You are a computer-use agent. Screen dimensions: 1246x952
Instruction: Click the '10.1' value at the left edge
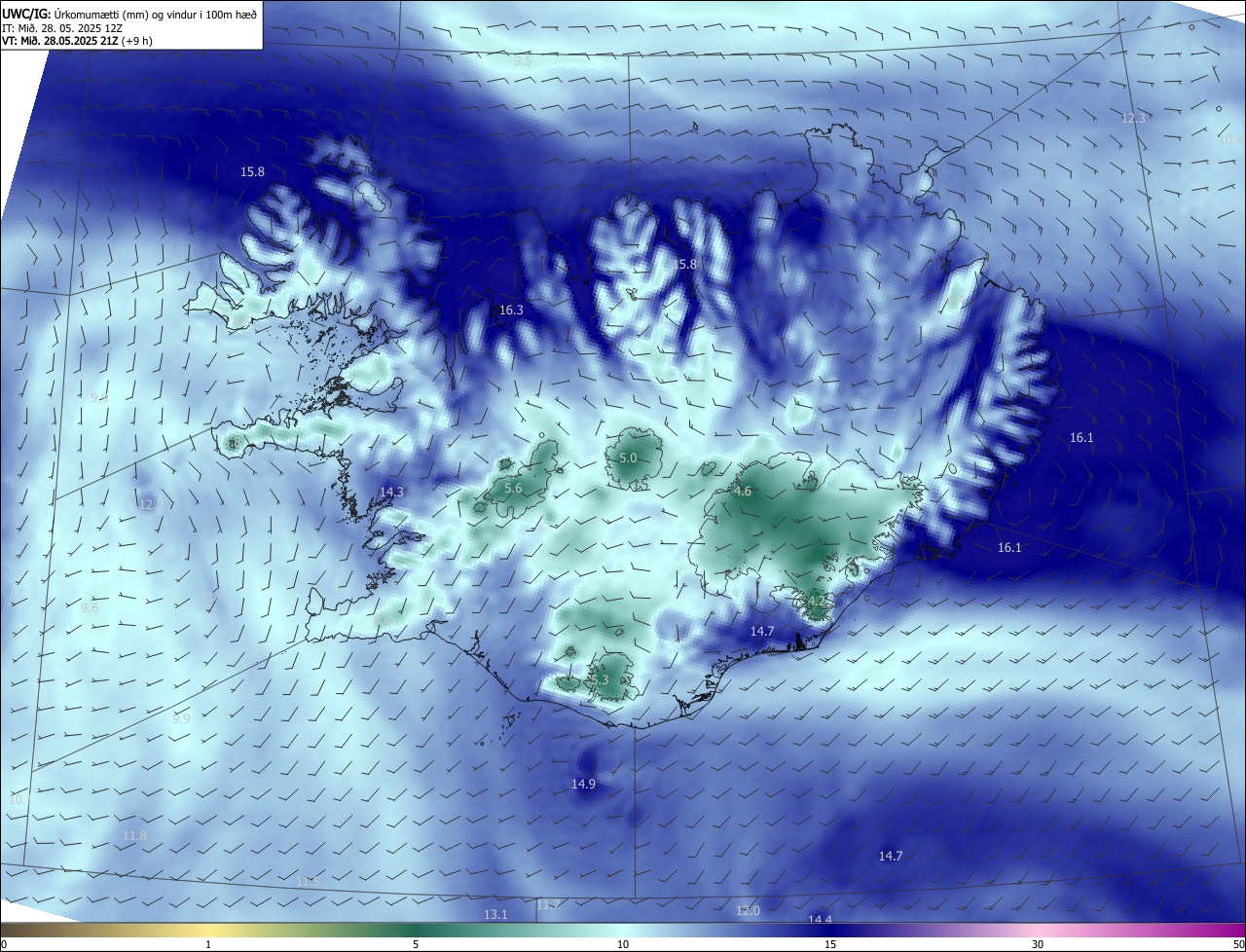[19, 799]
